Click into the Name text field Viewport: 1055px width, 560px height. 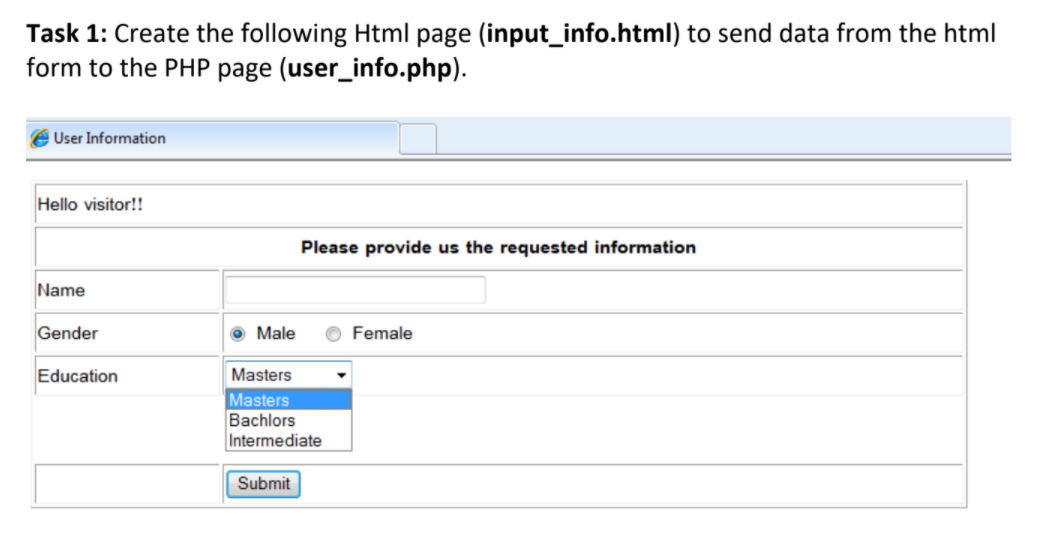point(355,290)
